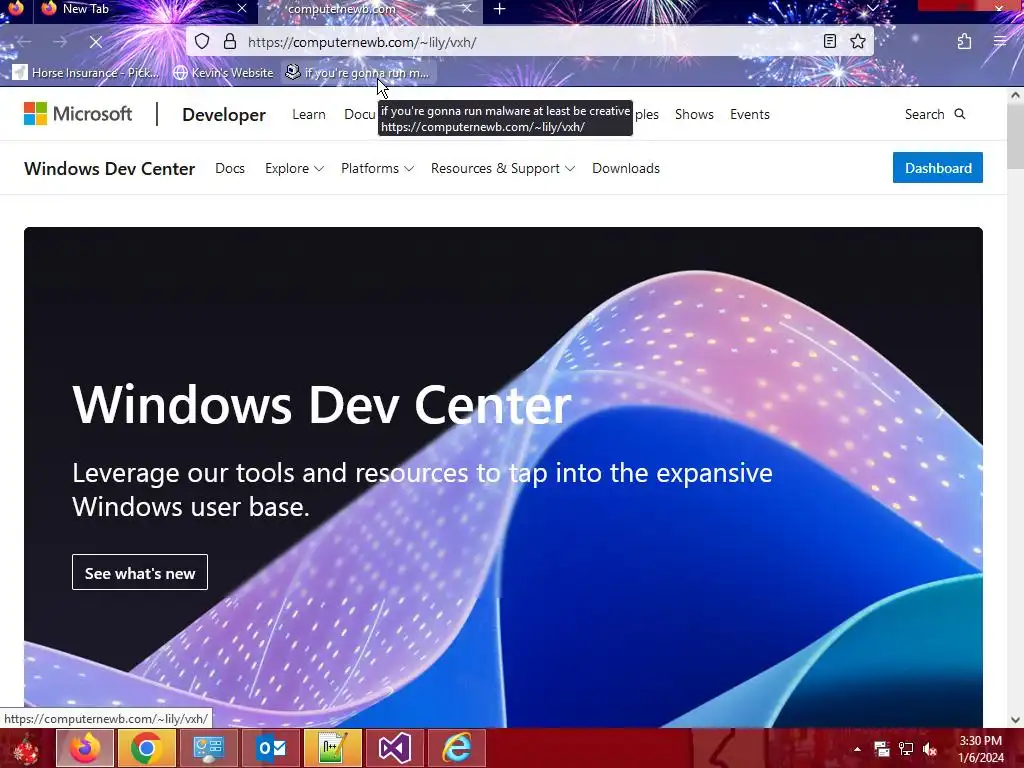Image resolution: width=1024 pixels, height=768 pixels.
Task: Open the Events menu item
Action: [750, 114]
